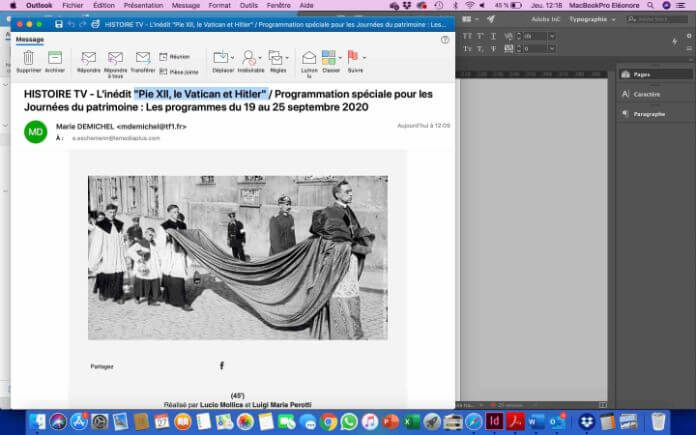Flag the message with Suivre
Screen dimensions: 696x435
[x=353, y=57]
